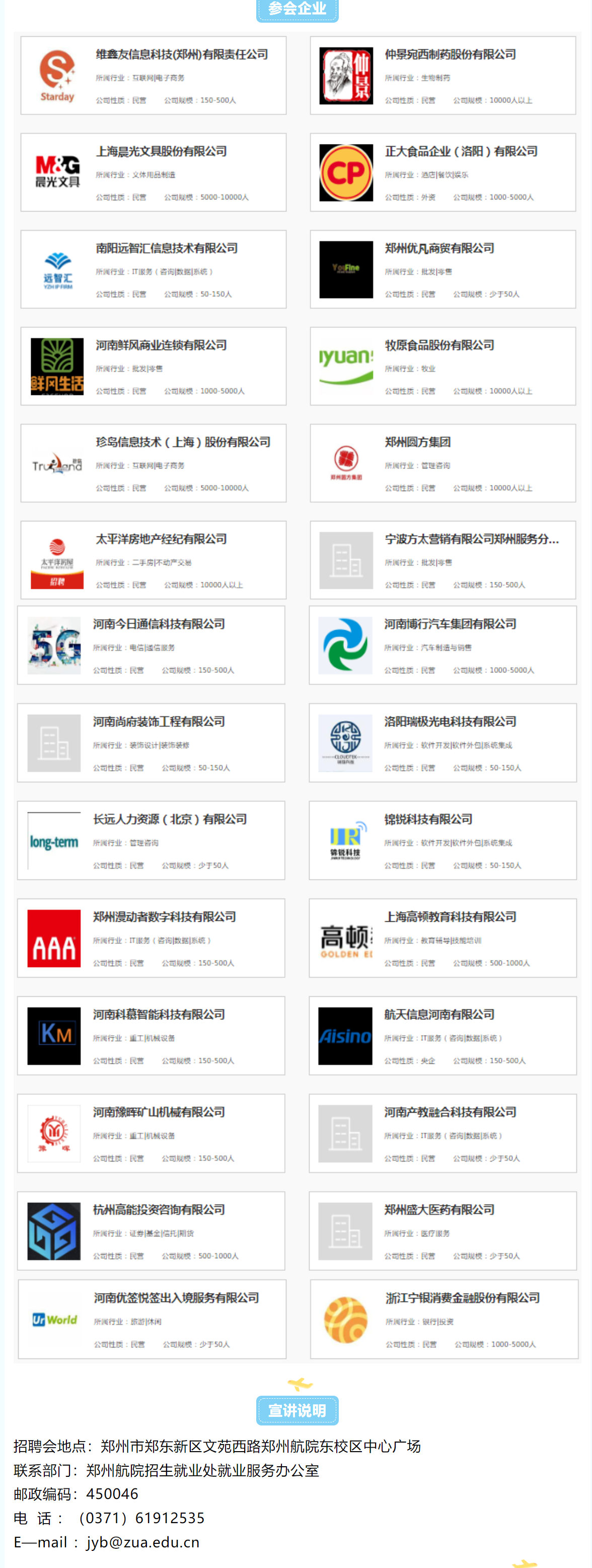
Task: Click the 豫晖 gear logo
Action: (x=54, y=1134)
